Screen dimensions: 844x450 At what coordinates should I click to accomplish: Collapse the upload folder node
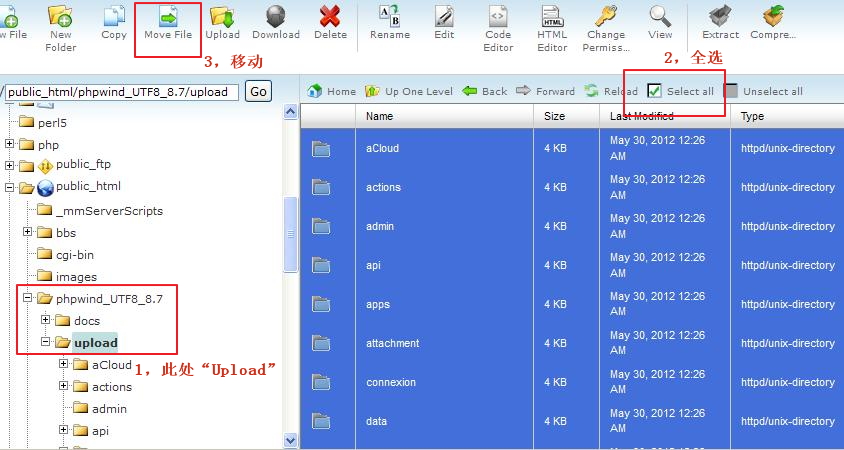[46, 342]
